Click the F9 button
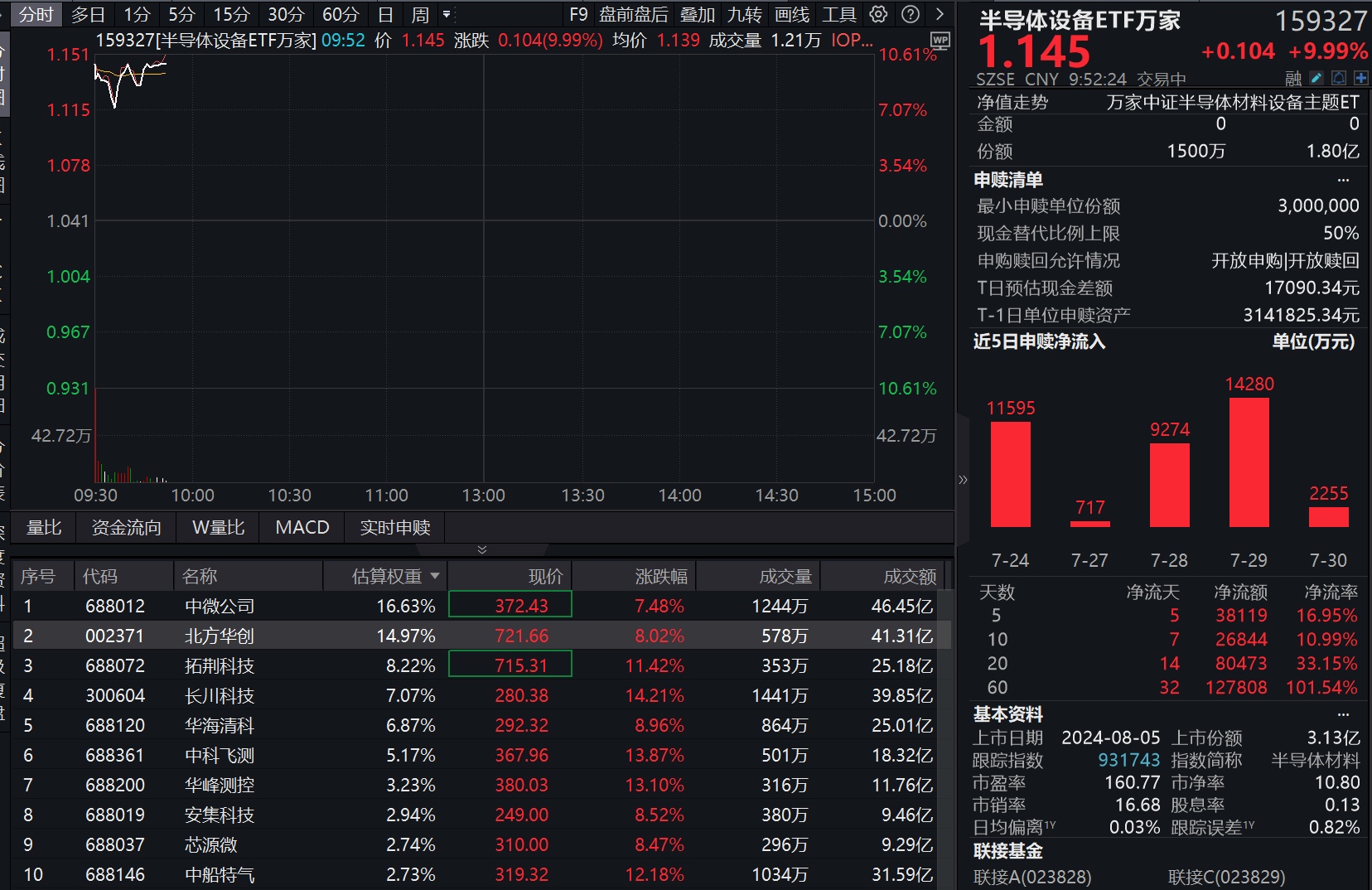The image size is (1372, 890). pos(578,14)
